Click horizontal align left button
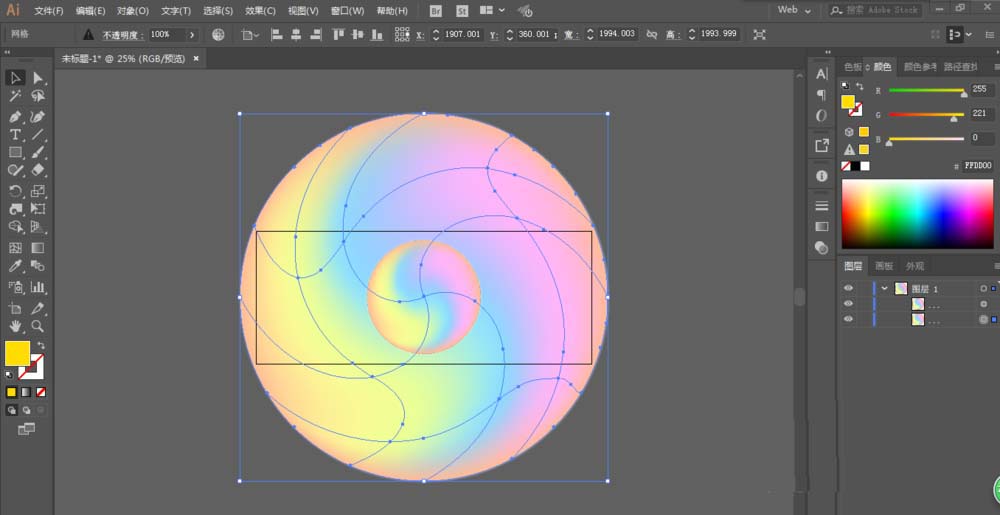This screenshot has width=1000, height=515. 277,34
